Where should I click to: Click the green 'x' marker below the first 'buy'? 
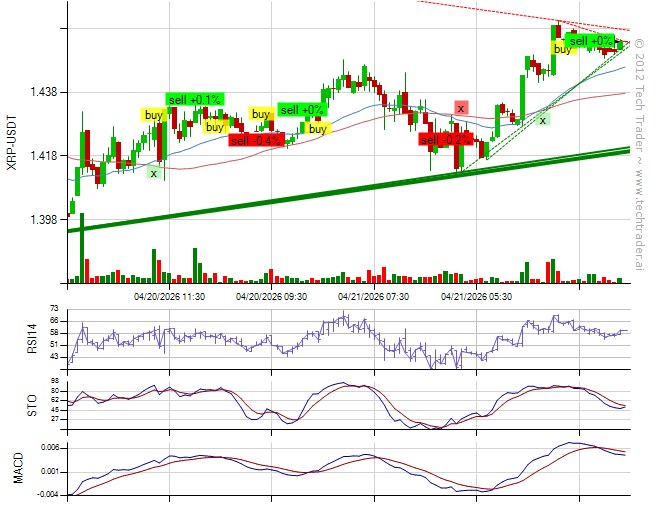click(x=154, y=173)
